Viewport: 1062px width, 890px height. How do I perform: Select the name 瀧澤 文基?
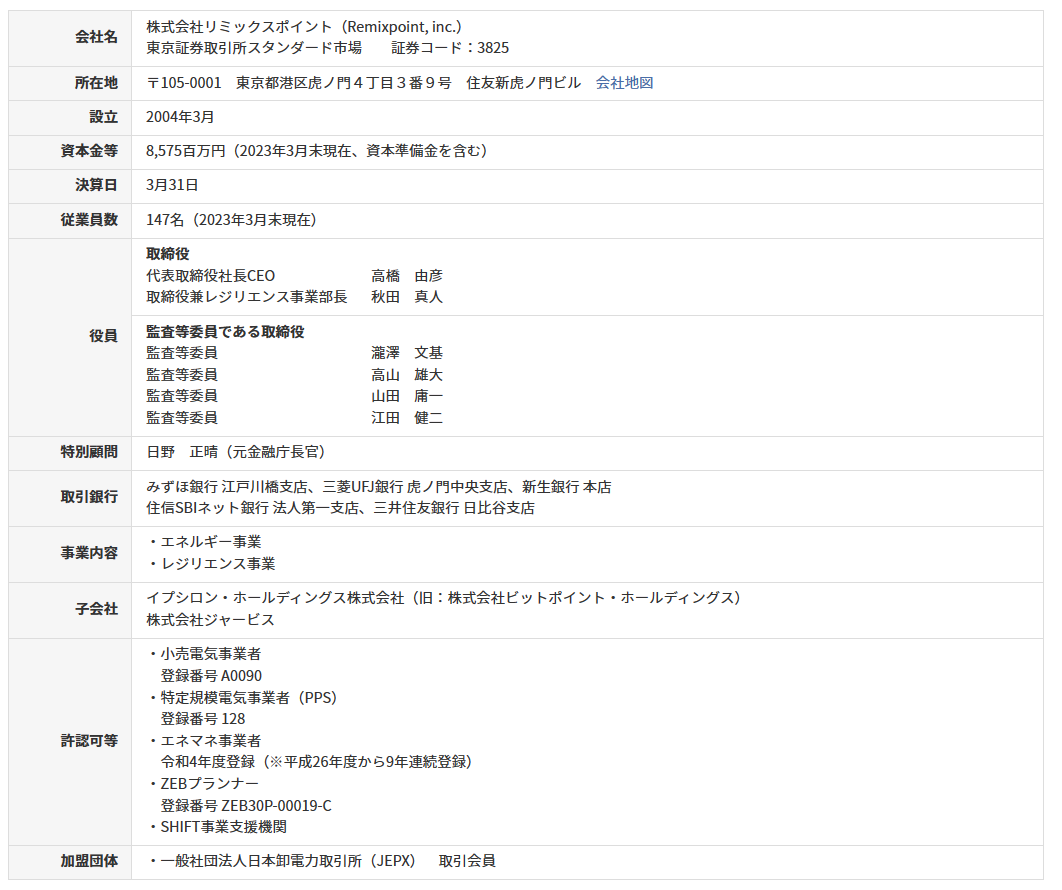click(407, 353)
